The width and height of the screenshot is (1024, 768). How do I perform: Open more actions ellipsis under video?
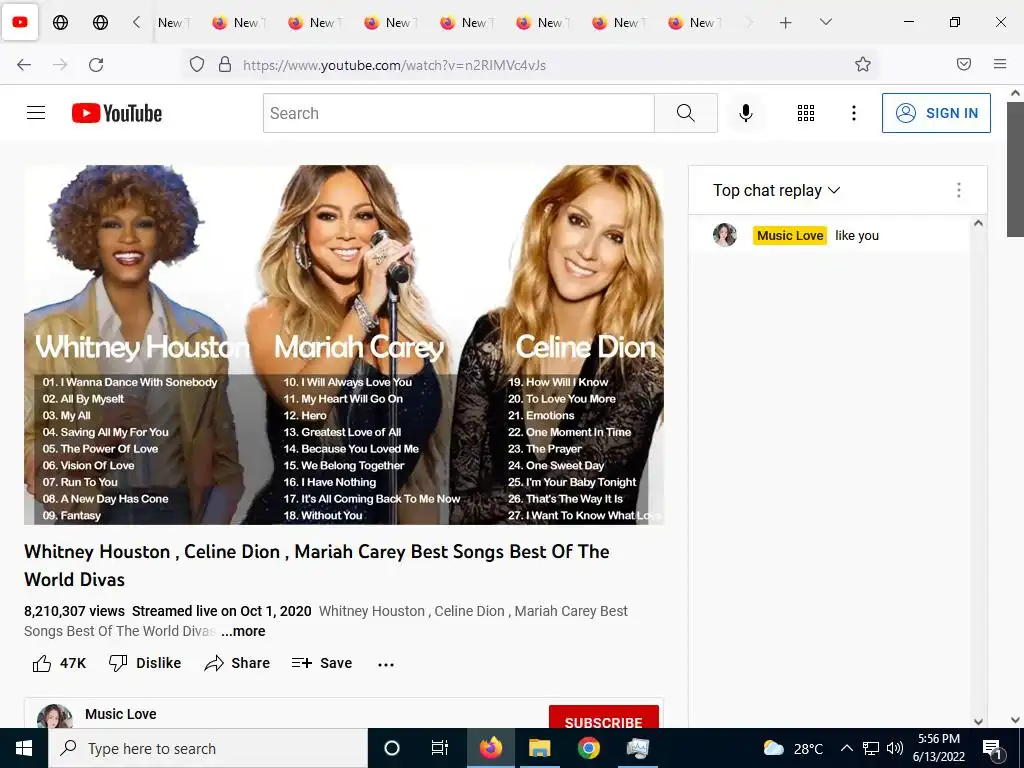click(x=386, y=664)
